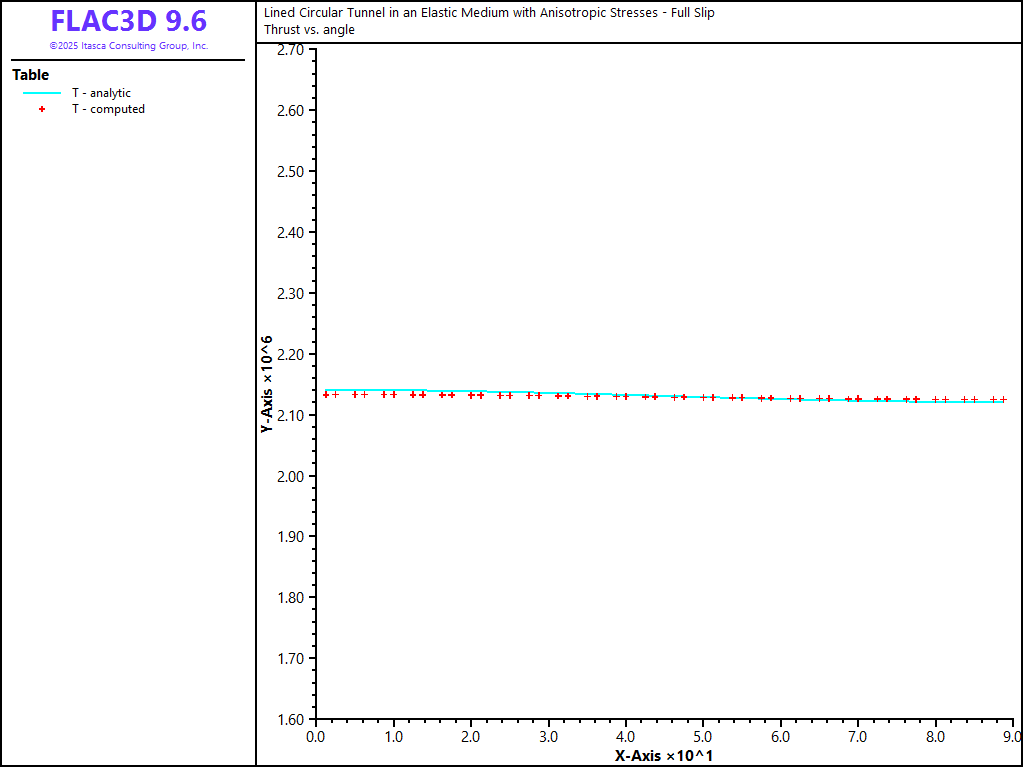The height and width of the screenshot is (768, 1024).
Task: Click the 2.10 tick label on the Y axis
Action: 291,415
